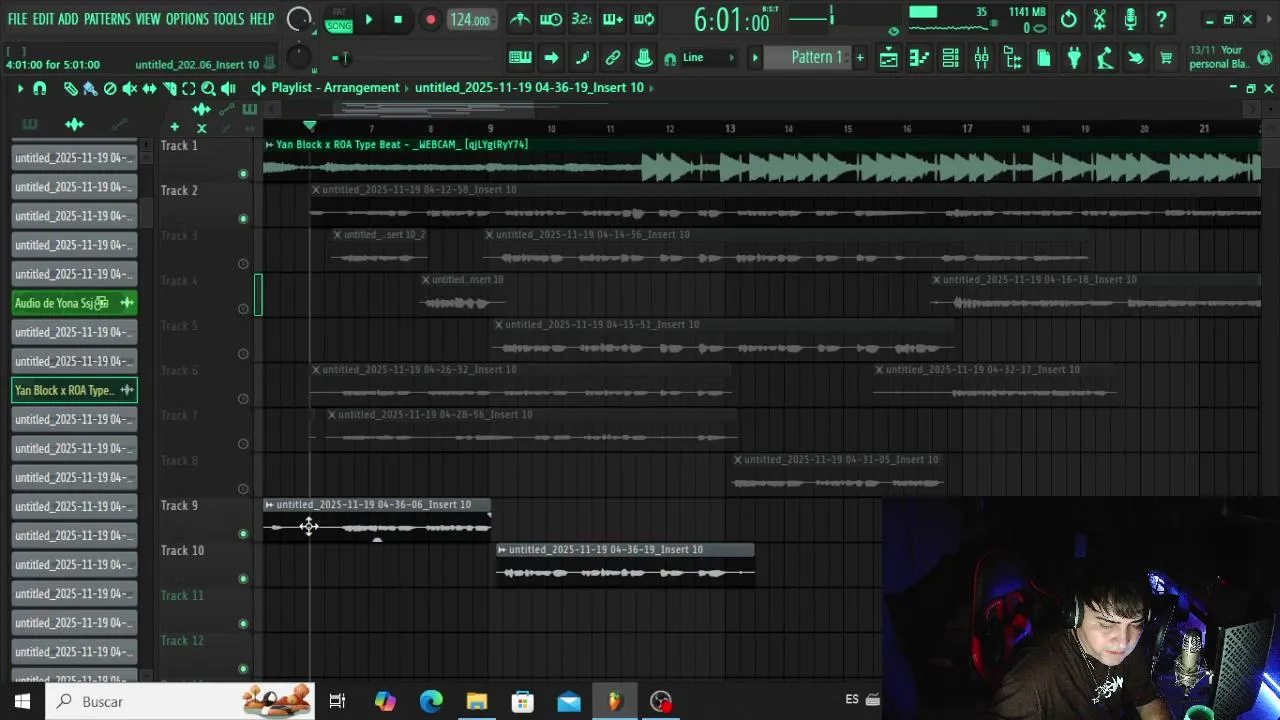This screenshot has height=720, width=1280.
Task: Select the playlist Slice tool
Action: [169, 89]
